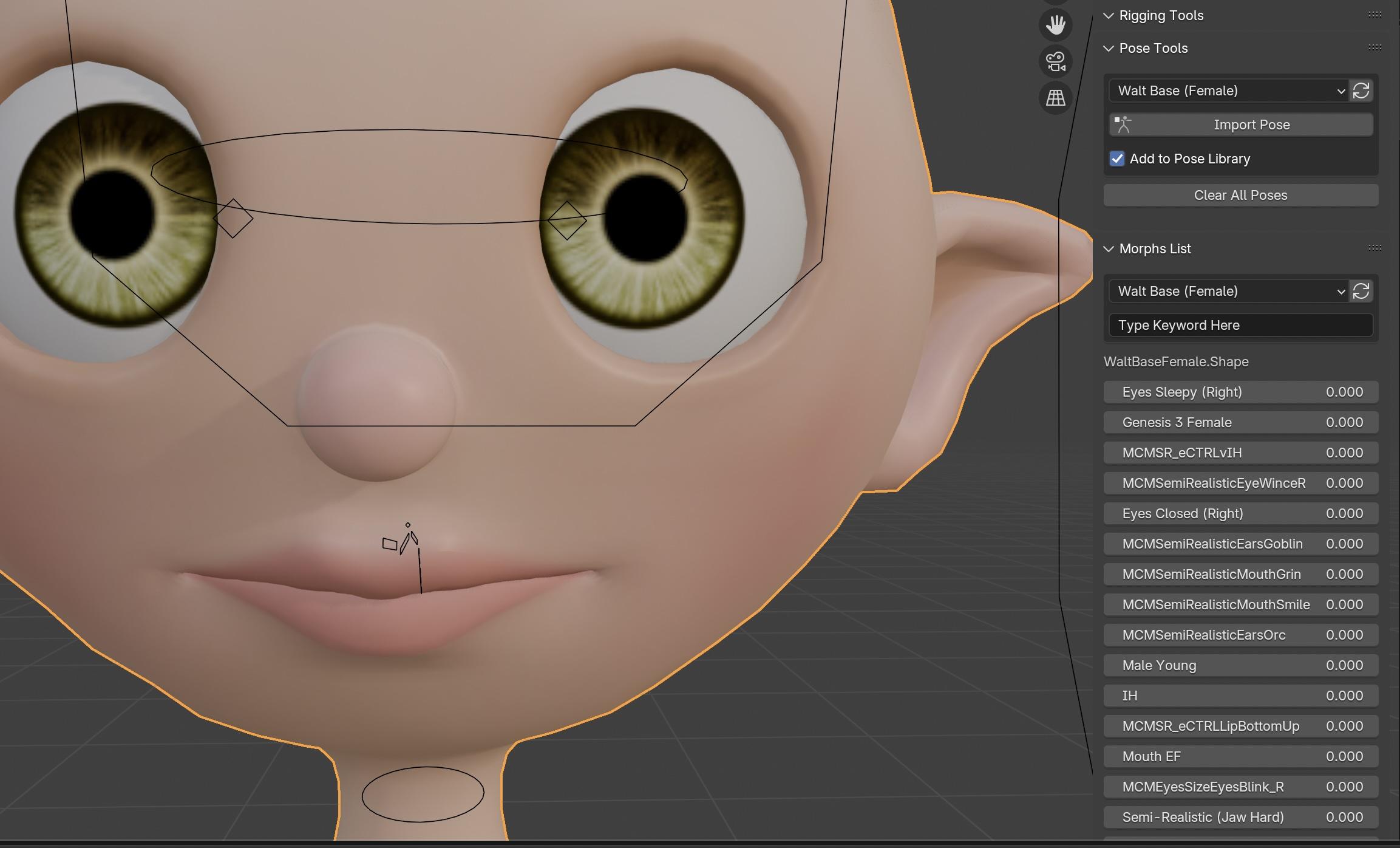Refresh Morphs List character list icon
Viewport: 1400px width, 848px height.
pos(1361,291)
